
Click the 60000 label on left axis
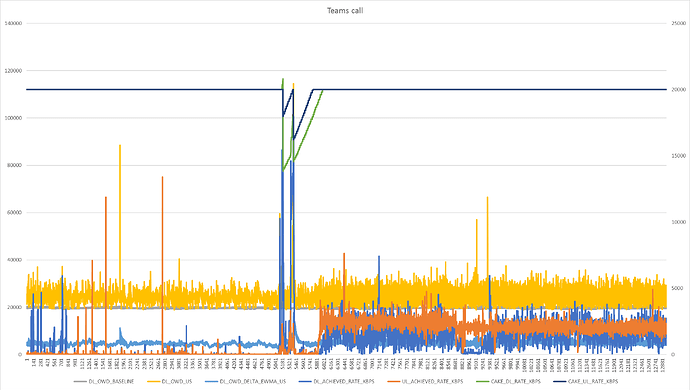click(x=15, y=213)
